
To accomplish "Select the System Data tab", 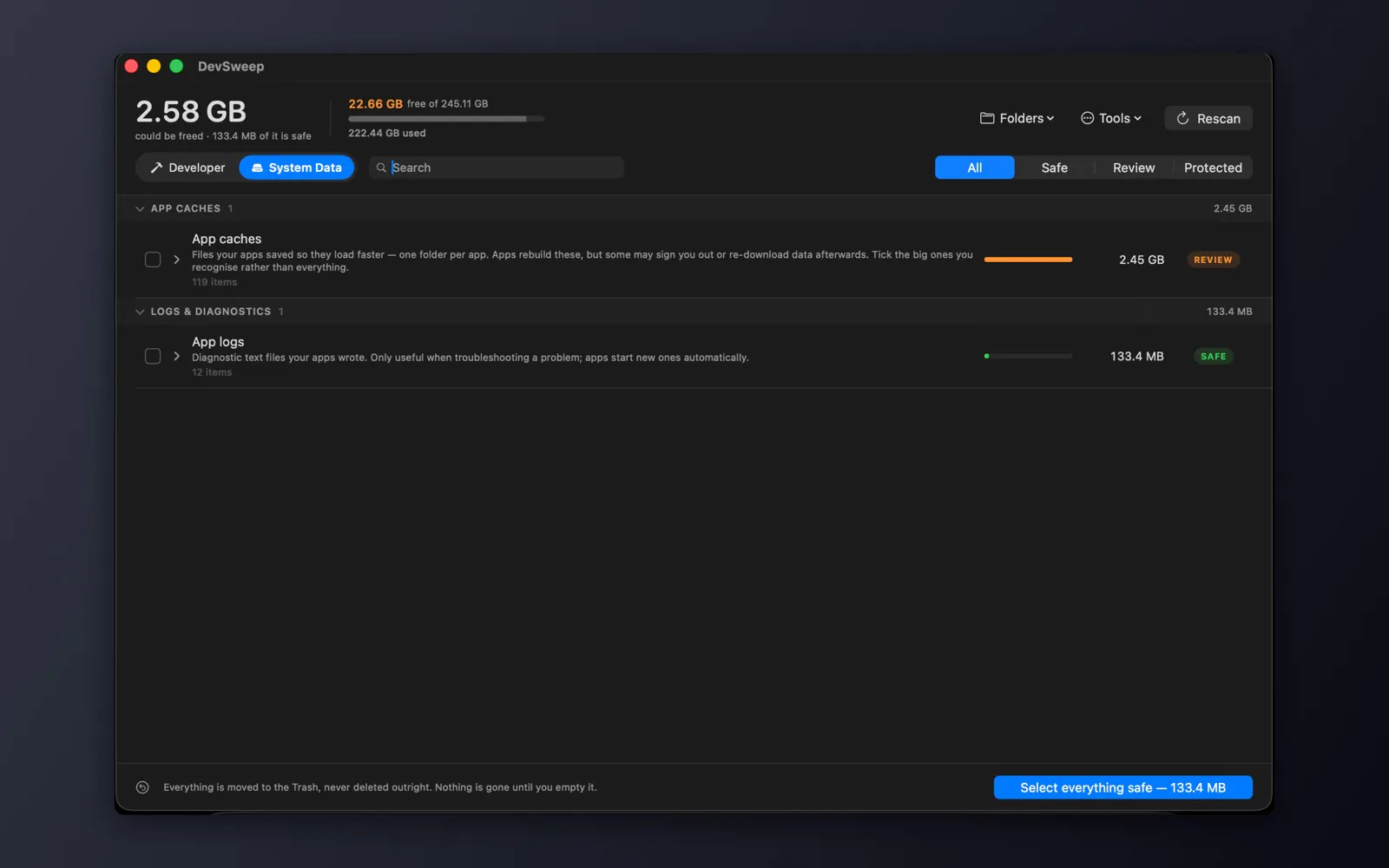I will click(297, 168).
